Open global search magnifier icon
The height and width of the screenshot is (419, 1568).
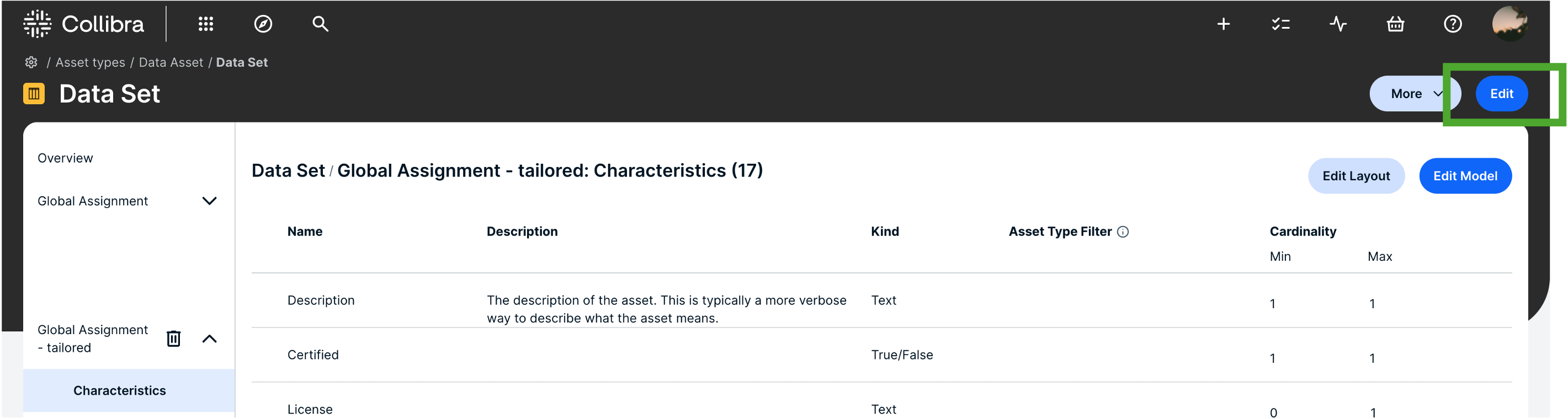320,24
